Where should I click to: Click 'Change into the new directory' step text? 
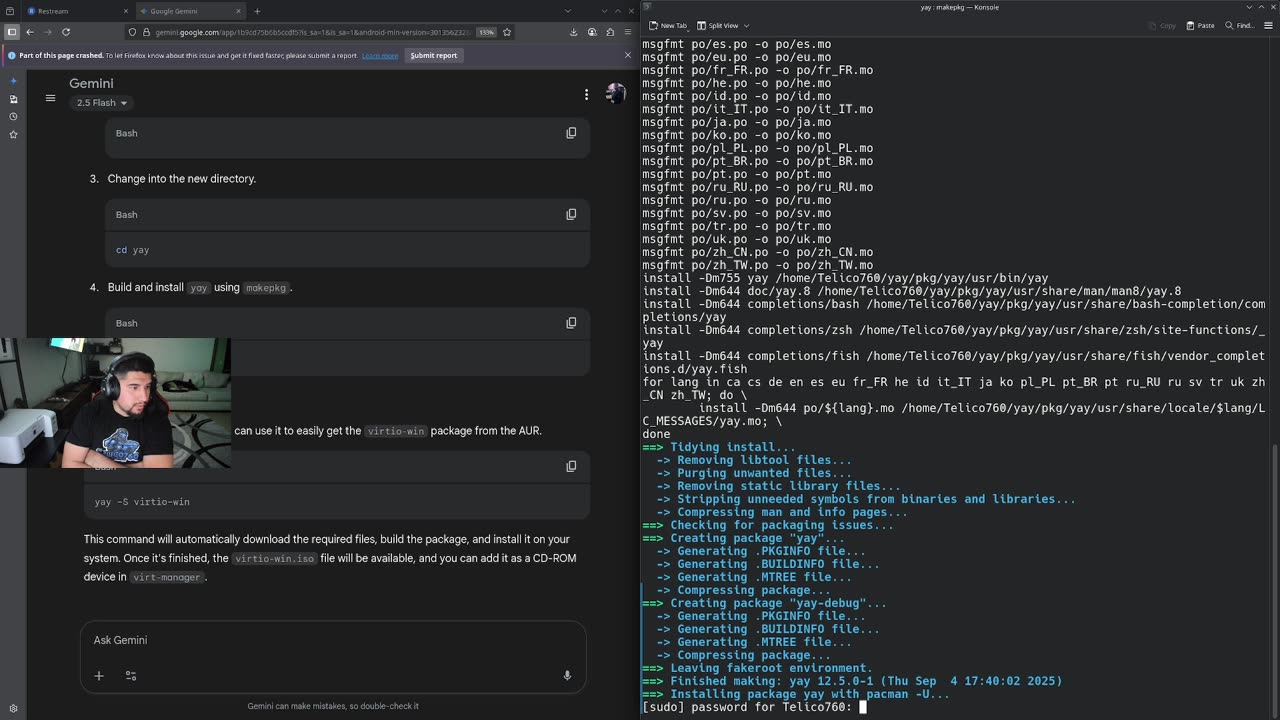pos(182,178)
